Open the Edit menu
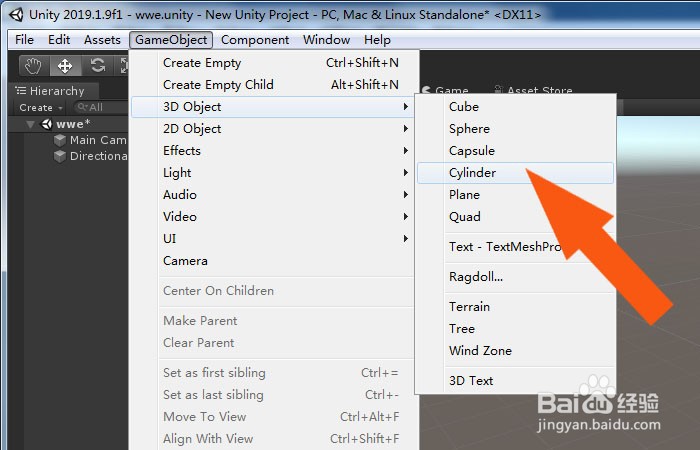This screenshot has width=700, height=450. (x=59, y=40)
